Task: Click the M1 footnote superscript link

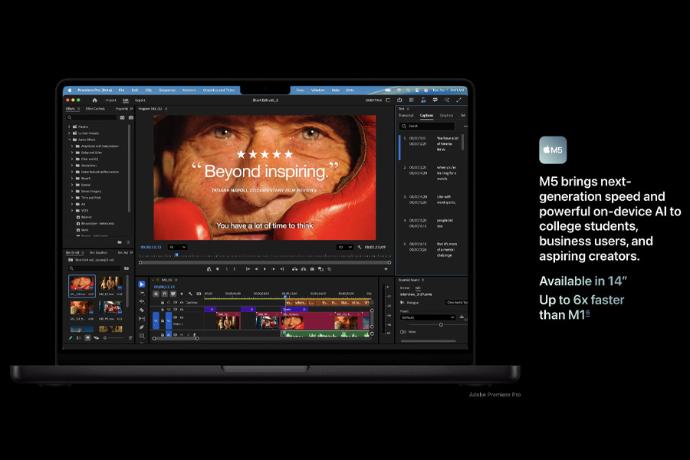Action: click(587, 314)
